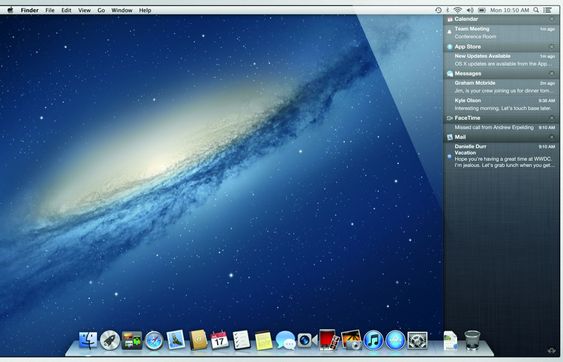Open Photo Booth icon in the Dock
The image size is (563, 362).
[329, 340]
